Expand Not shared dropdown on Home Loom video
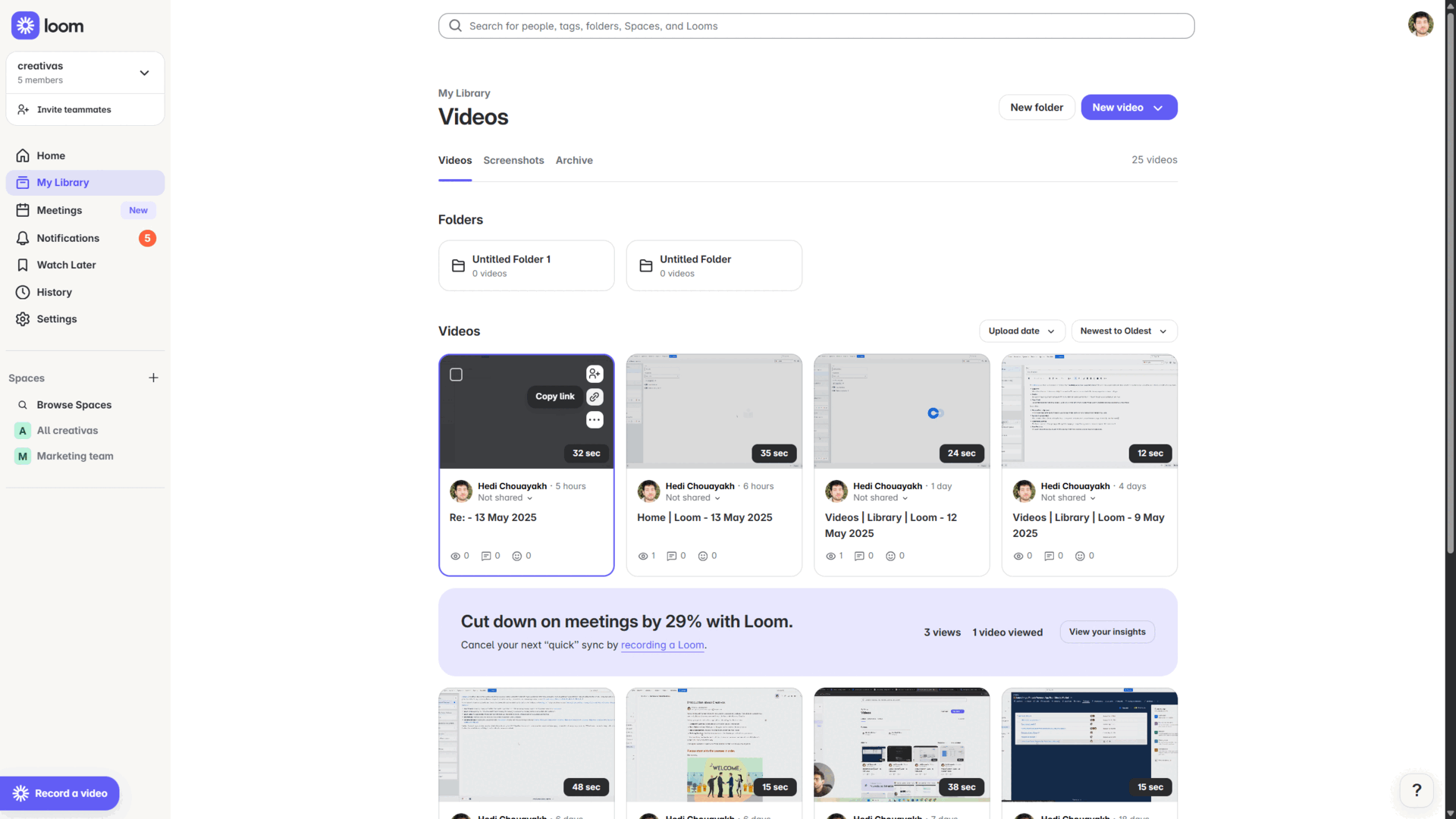This screenshot has width=1456, height=819. [x=692, y=498]
